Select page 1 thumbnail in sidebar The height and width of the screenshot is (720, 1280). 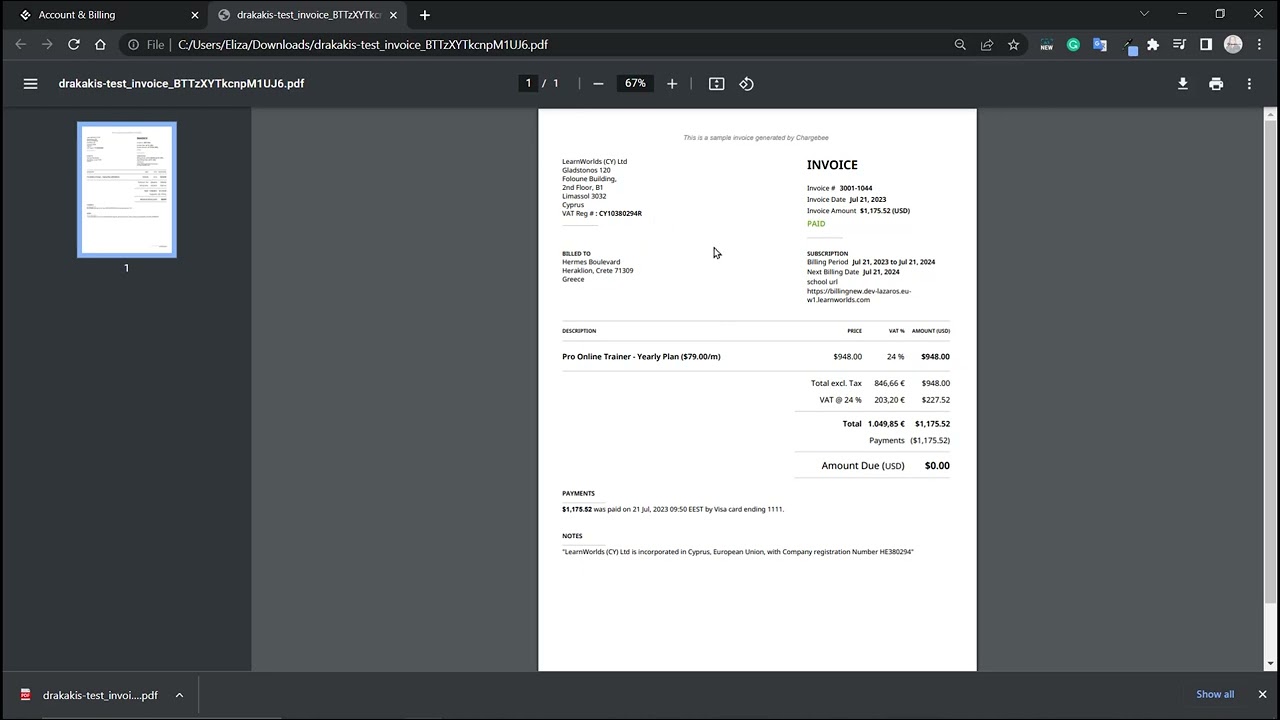[127, 190]
